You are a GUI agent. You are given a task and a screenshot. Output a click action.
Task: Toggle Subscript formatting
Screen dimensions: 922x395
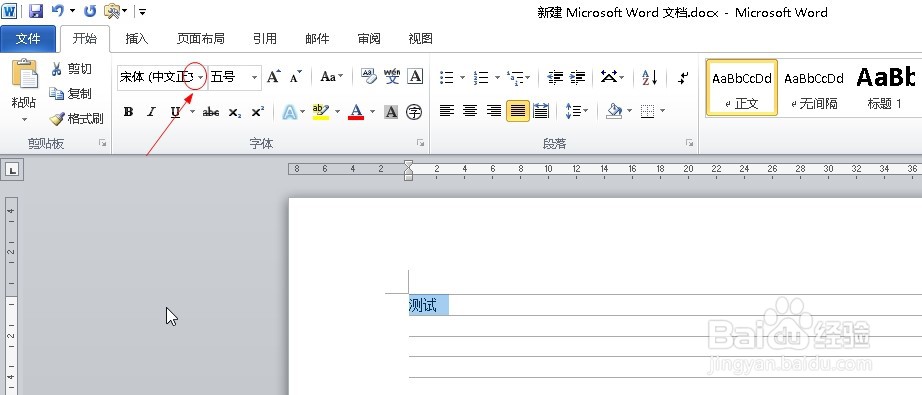point(235,112)
